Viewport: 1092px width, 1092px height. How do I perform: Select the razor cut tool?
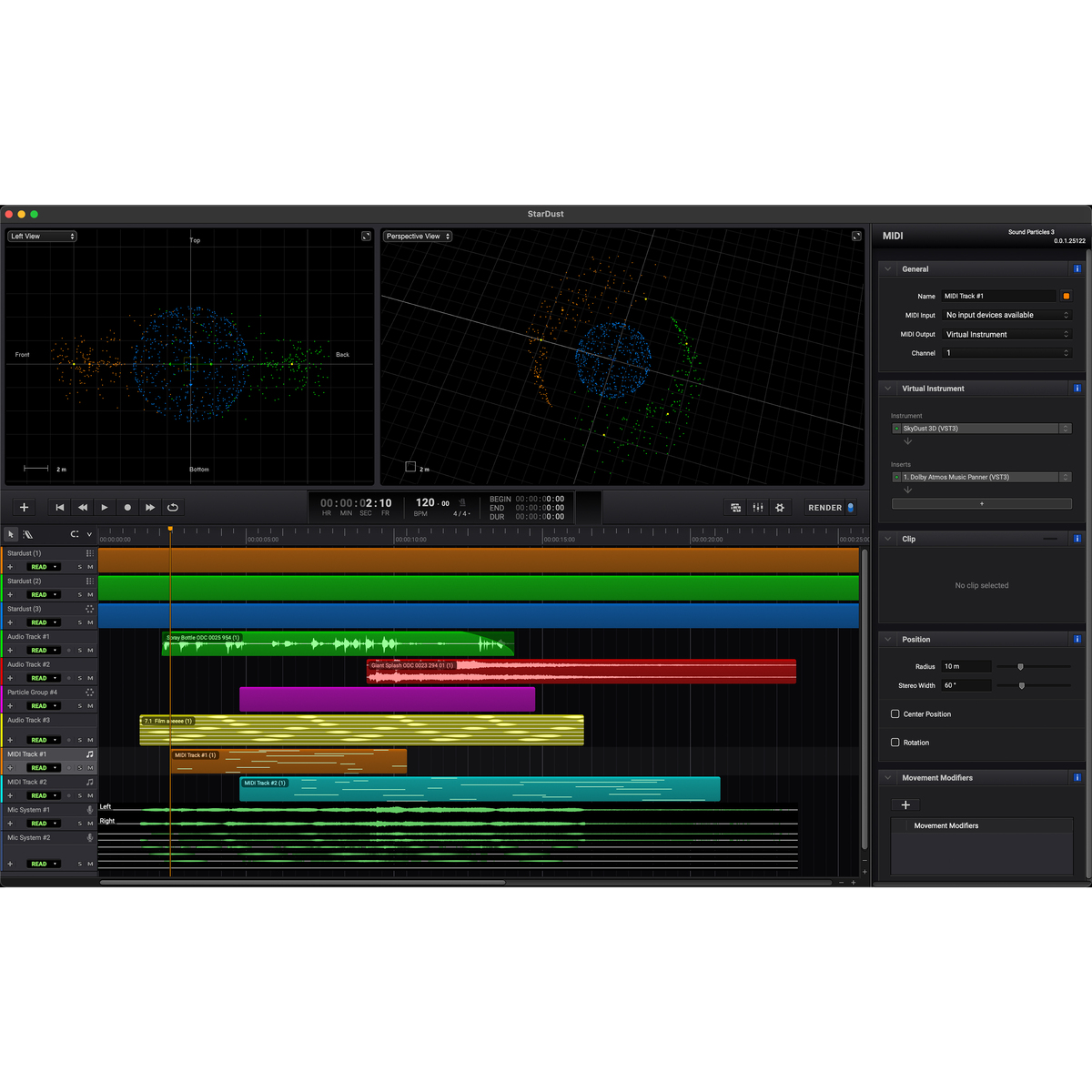28,534
